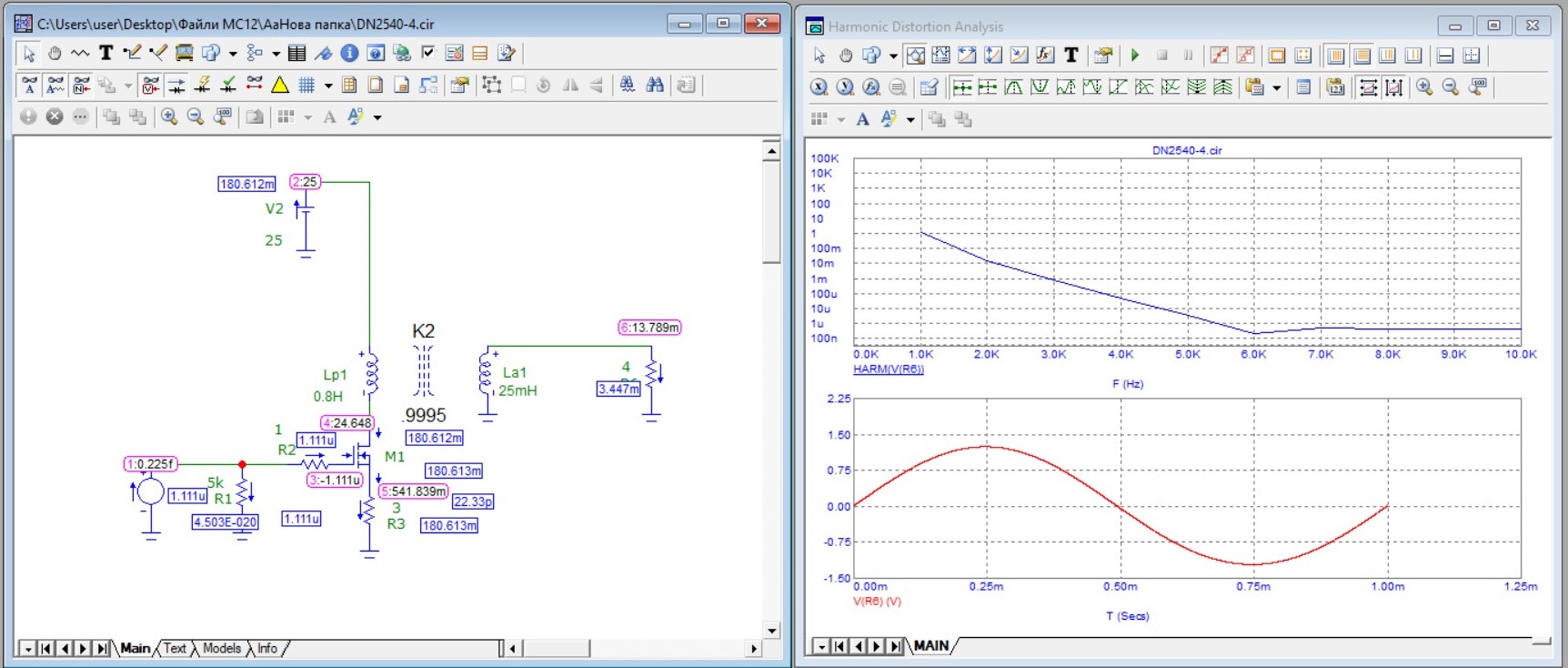Toggle node voltages display button
The image size is (1568, 668).
coord(151,86)
